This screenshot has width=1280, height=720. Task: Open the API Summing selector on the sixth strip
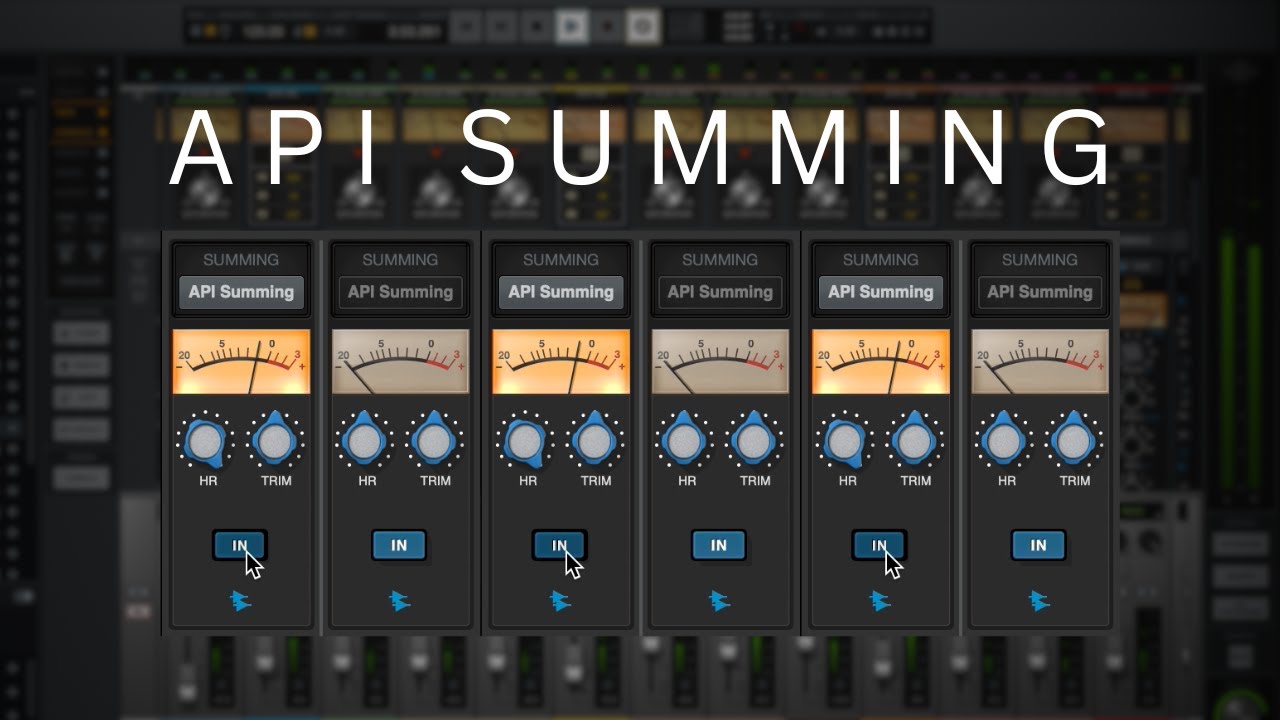[x=1040, y=292]
